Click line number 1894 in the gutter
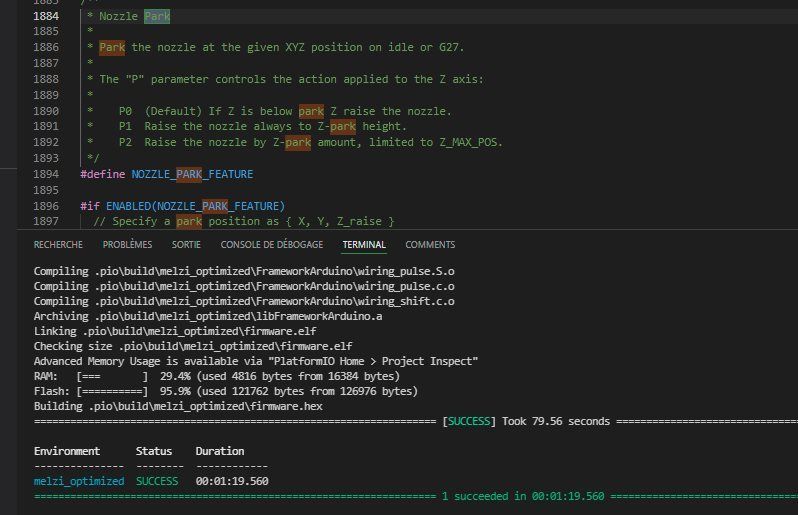 pos(46,174)
